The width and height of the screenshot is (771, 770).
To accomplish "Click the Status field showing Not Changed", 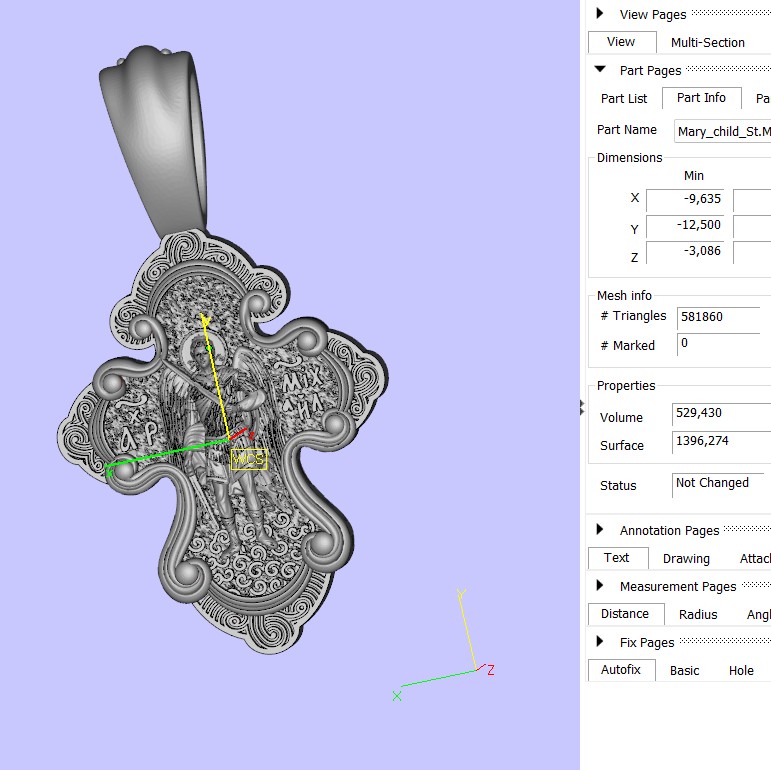I will pos(718,485).
